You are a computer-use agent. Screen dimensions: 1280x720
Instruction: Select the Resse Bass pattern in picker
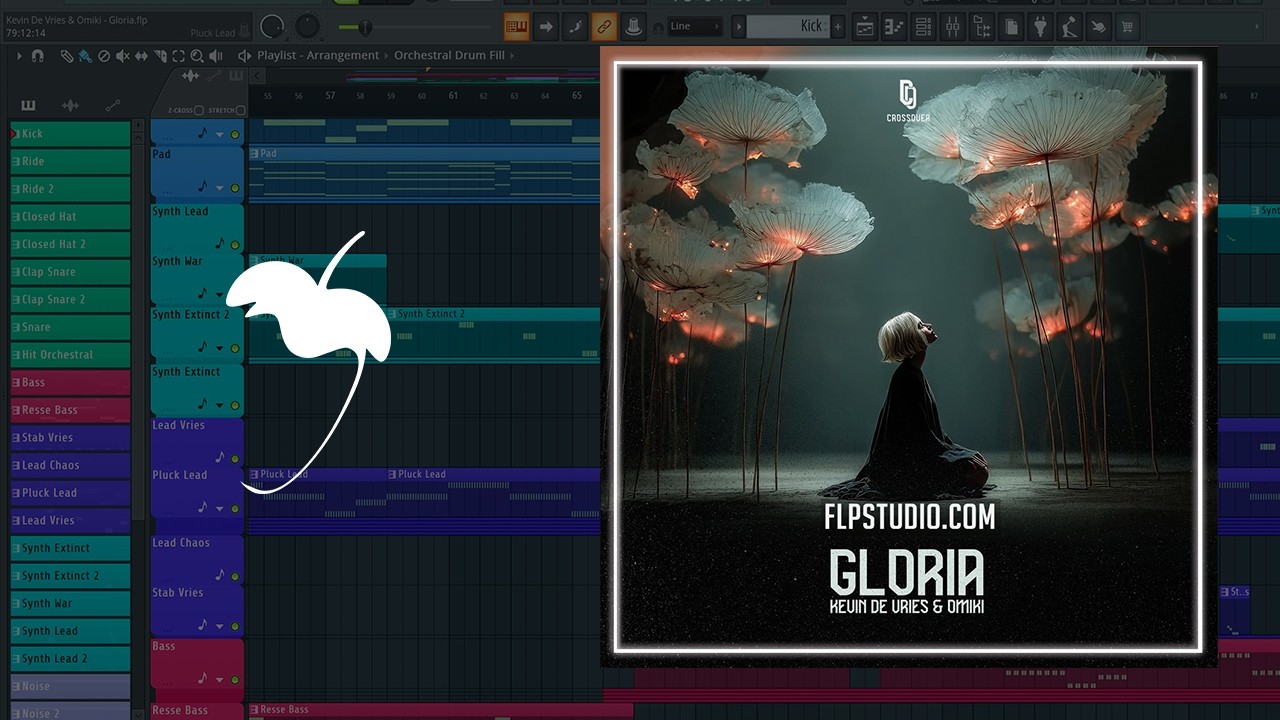[70, 410]
